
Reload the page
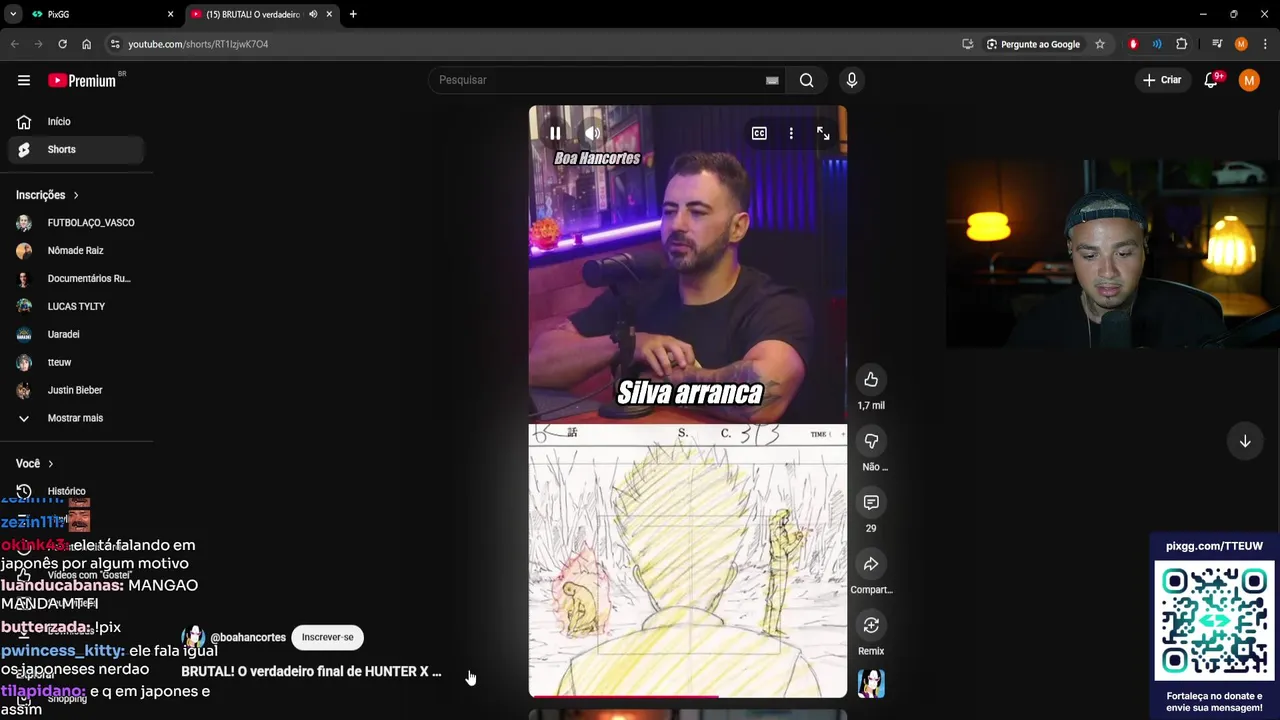point(62,44)
